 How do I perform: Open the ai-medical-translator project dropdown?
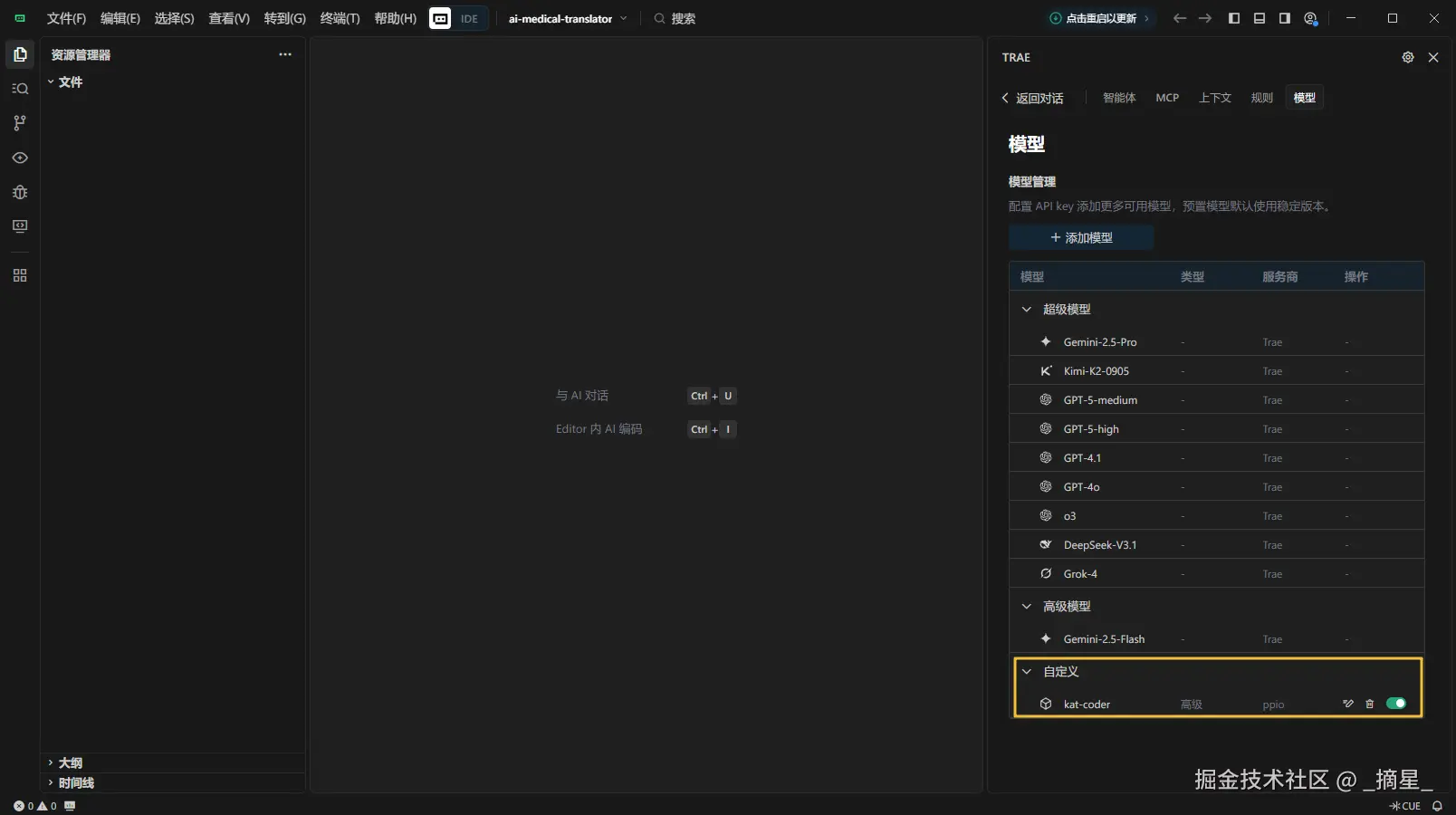coord(568,18)
